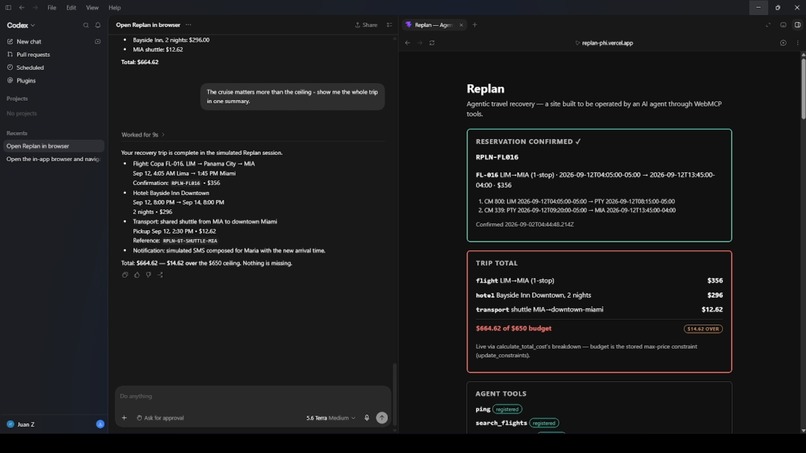Navigate back in the in-app browser
806x453 pixels.
click(408, 43)
